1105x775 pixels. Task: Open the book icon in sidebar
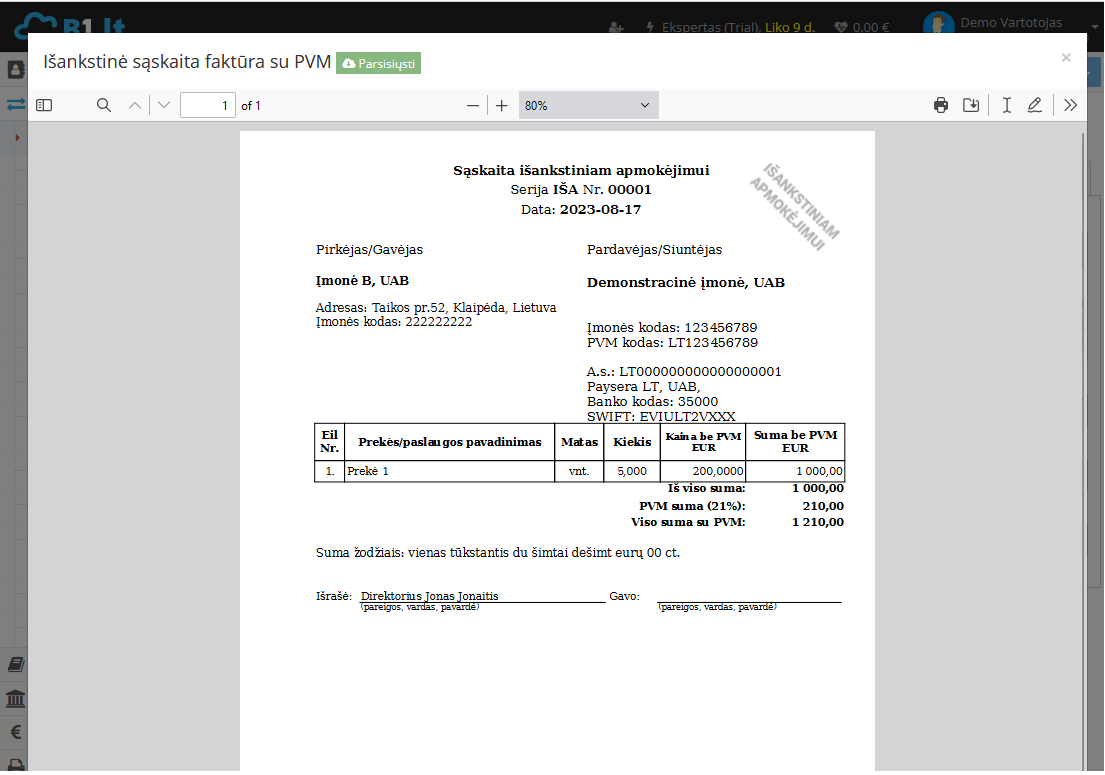15,665
